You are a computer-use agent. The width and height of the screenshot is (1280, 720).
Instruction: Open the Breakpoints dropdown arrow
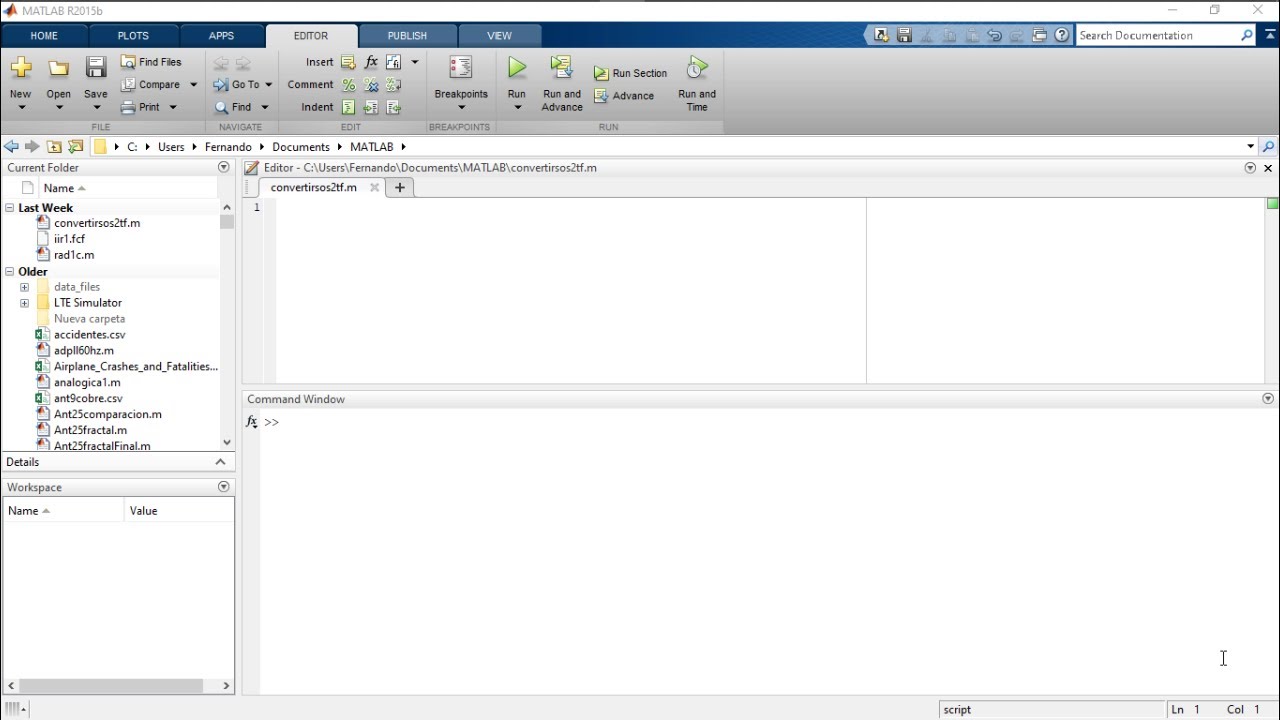coord(461,108)
